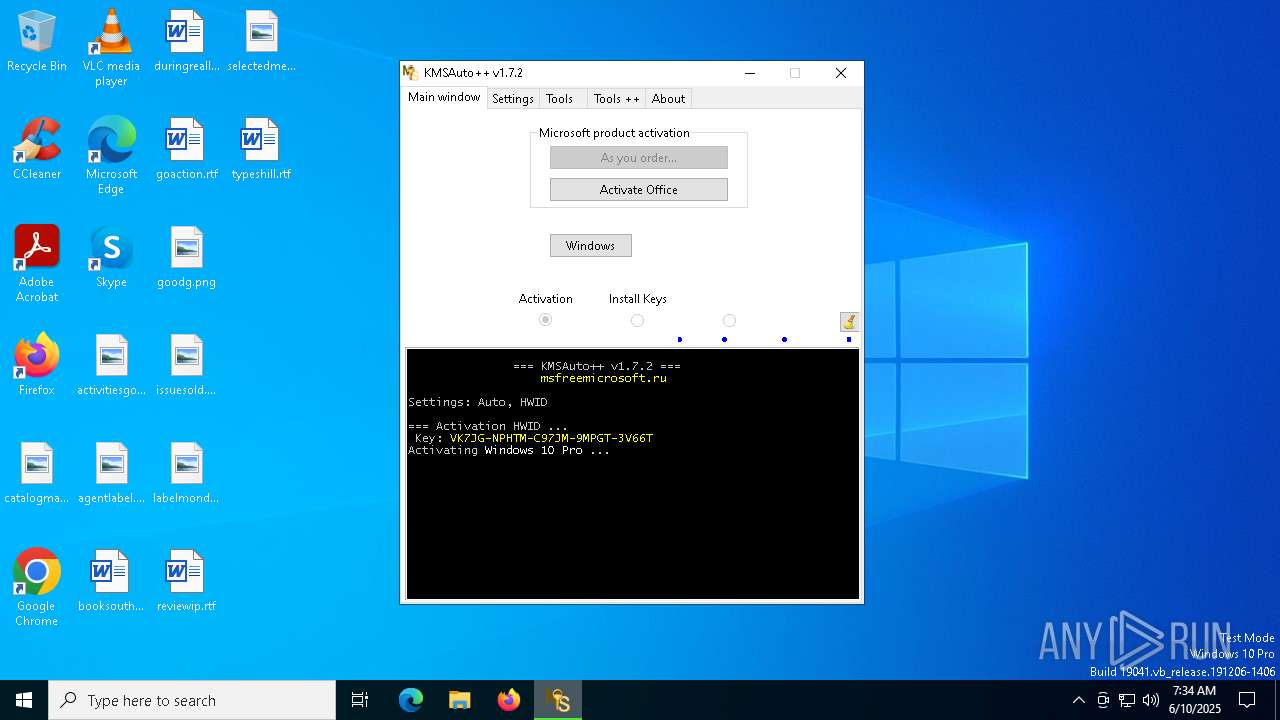Click the Windows button
The width and height of the screenshot is (1280, 720).
coord(591,245)
